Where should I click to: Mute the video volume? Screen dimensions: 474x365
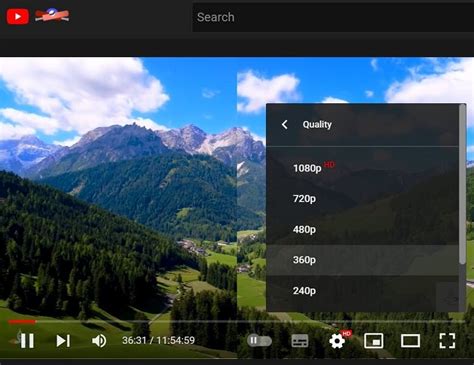pos(99,341)
